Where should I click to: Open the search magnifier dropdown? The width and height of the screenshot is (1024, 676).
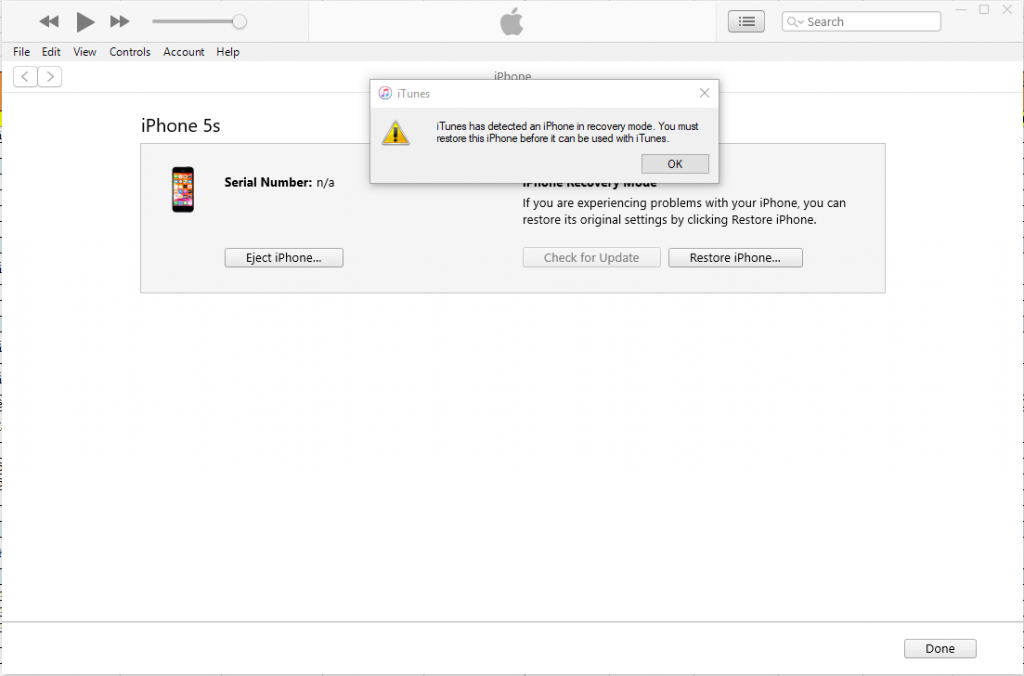[x=795, y=22]
